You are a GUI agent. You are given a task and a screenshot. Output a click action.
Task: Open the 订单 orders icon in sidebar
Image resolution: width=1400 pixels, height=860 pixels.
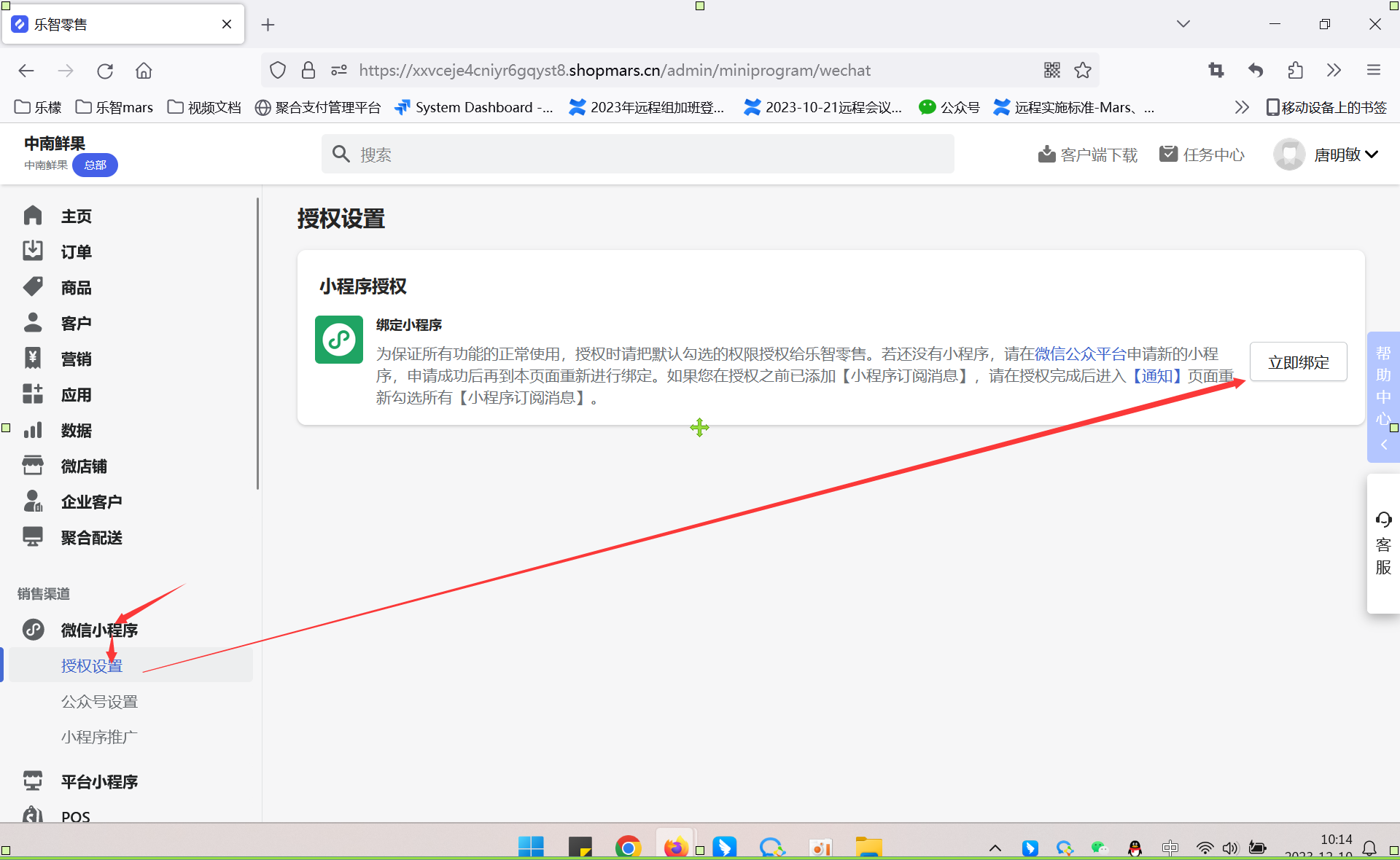[33, 251]
